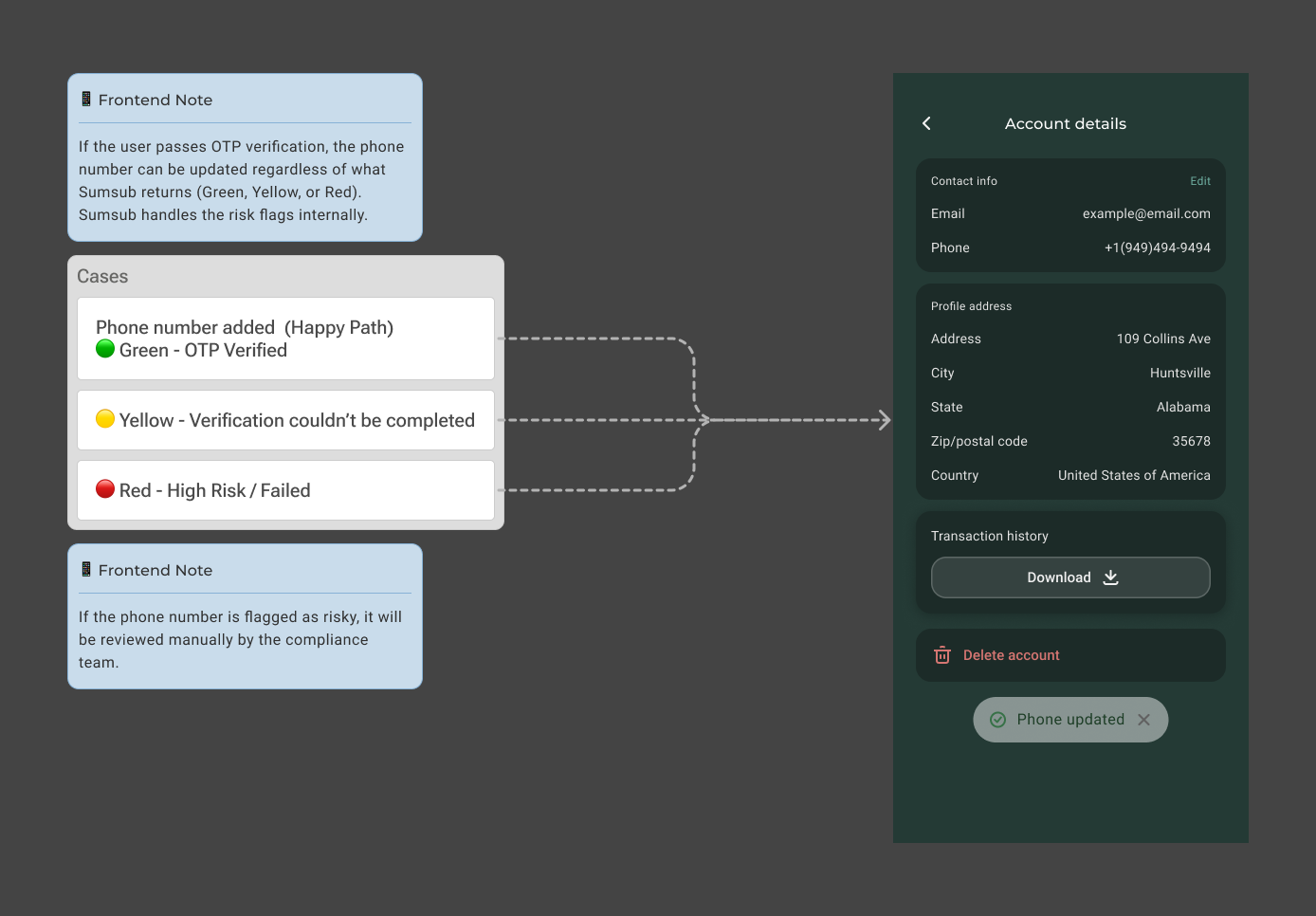
Task: Click the Phone updated checkmark icon
Action: coord(997,720)
